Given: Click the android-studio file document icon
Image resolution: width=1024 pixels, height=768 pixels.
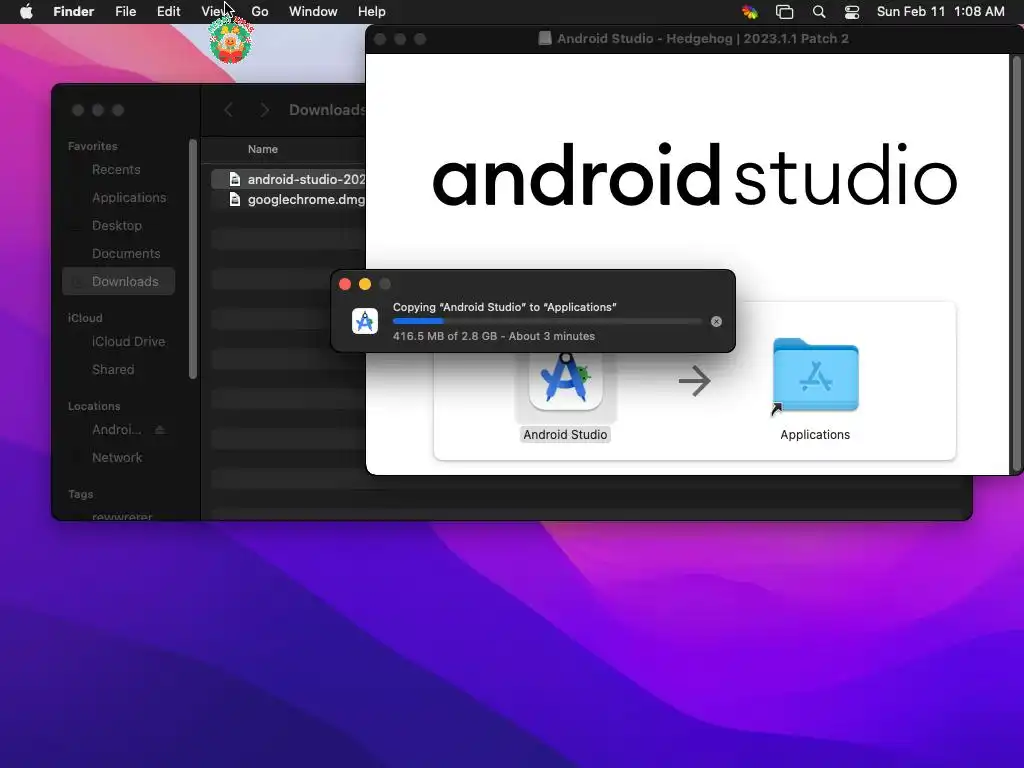Looking at the screenshot, I should pyautogui.click(x=235, y=179).
